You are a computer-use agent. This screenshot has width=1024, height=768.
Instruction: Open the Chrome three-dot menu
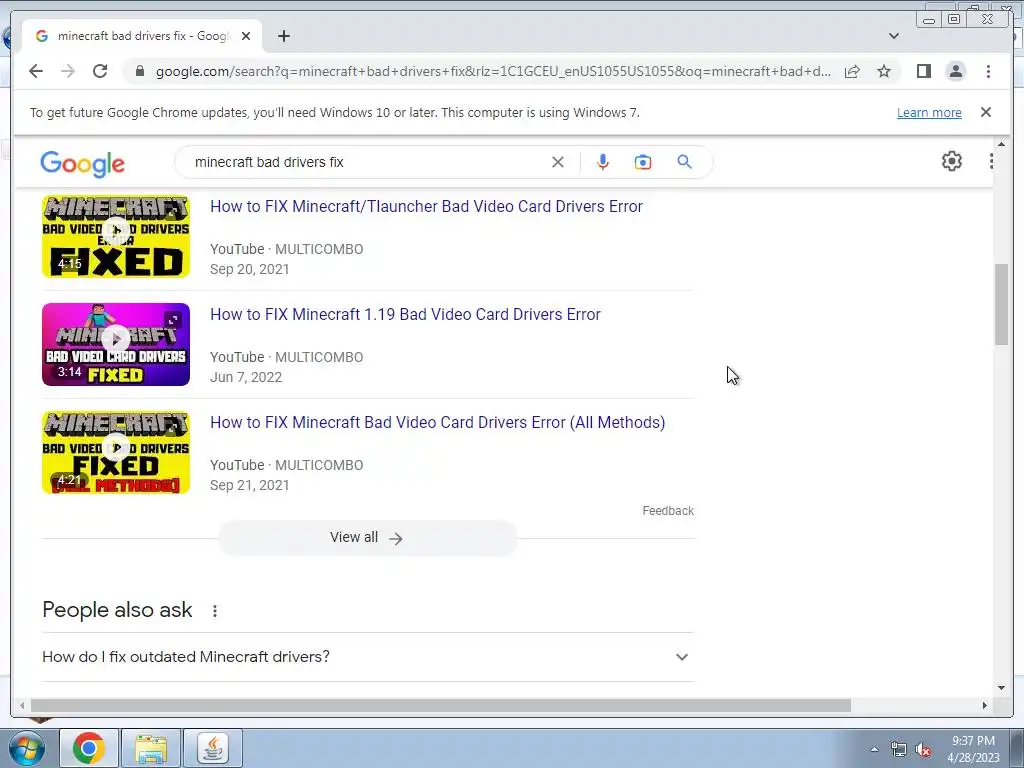tap(988, 71)
